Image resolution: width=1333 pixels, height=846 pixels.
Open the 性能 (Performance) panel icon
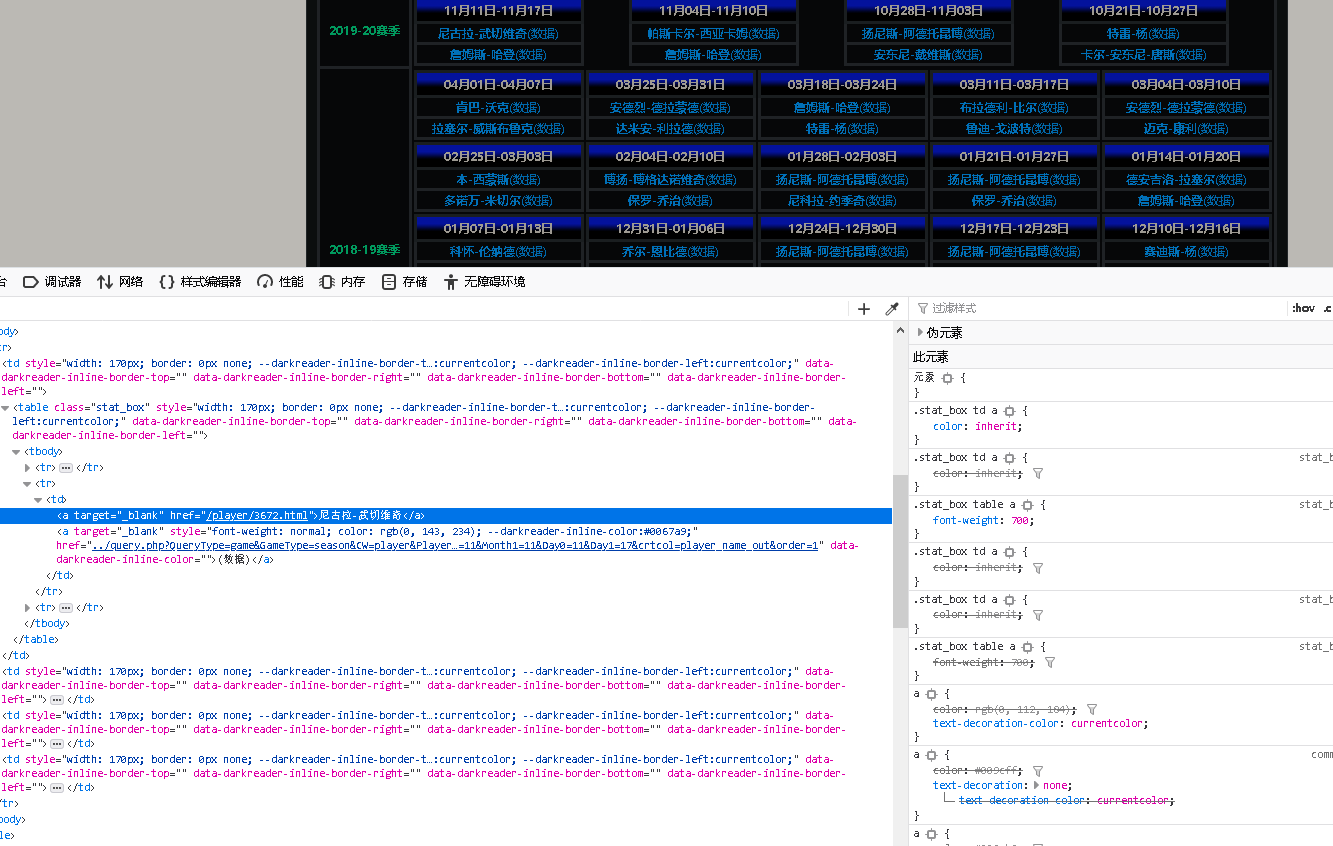pos(265,282)
